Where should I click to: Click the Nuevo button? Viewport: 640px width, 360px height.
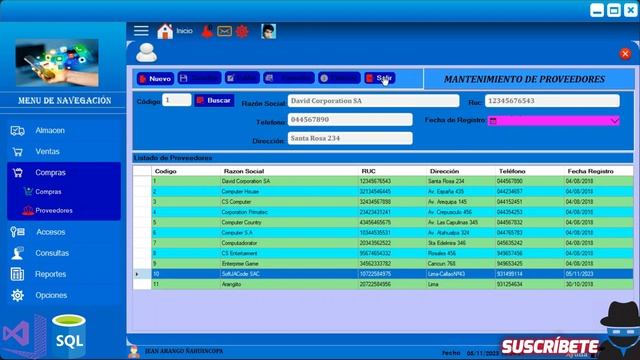tap(155, 78)
